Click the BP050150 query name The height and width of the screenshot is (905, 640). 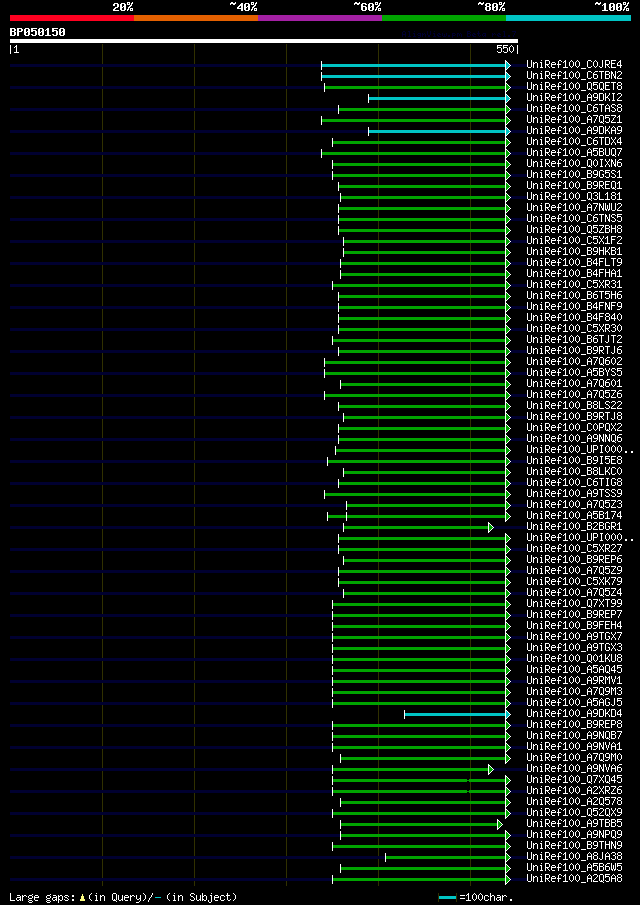38,32
